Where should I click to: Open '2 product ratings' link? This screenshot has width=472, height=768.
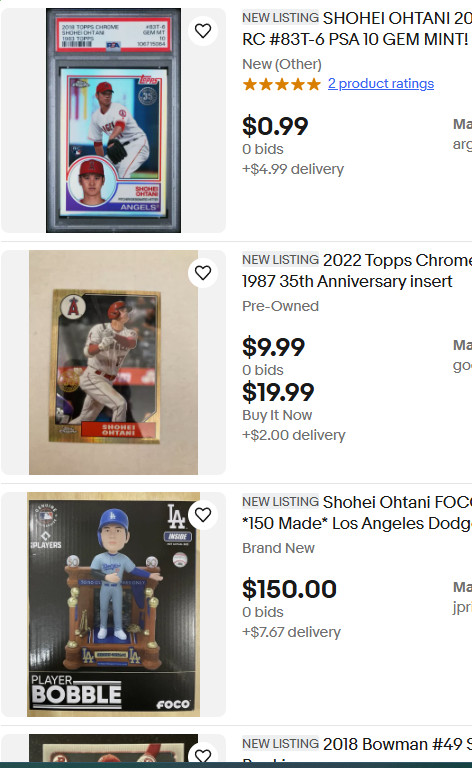point(381,84)
